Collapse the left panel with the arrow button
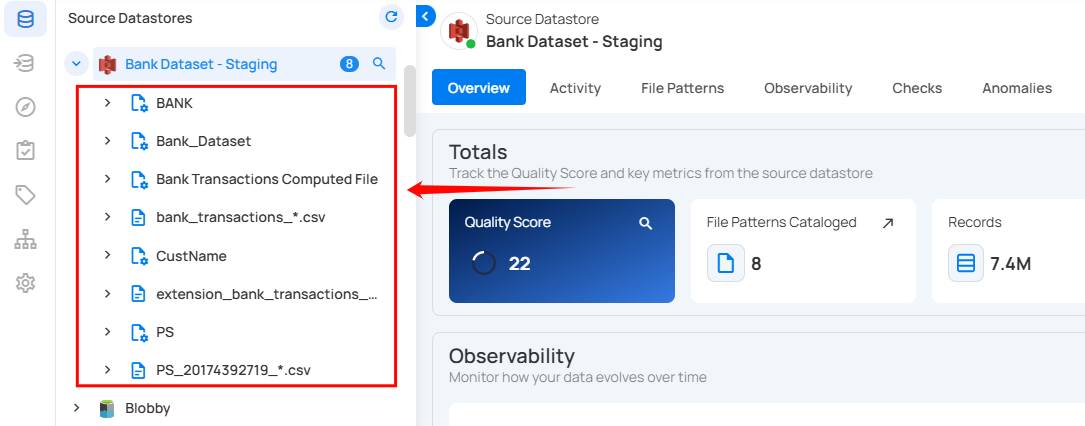The width and height of the screenshot is (1085, 426). [x=425, y=16]
